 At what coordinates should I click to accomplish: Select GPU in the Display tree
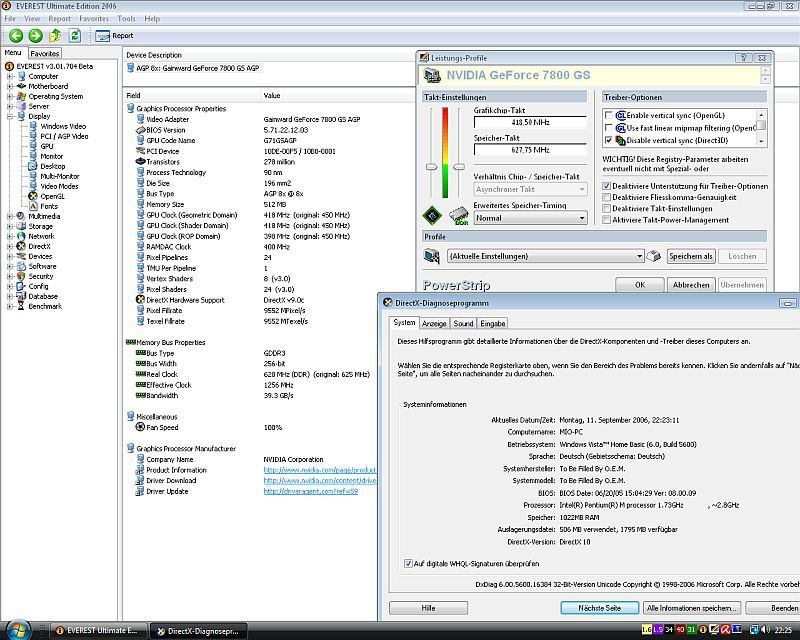tap(46, 146)
